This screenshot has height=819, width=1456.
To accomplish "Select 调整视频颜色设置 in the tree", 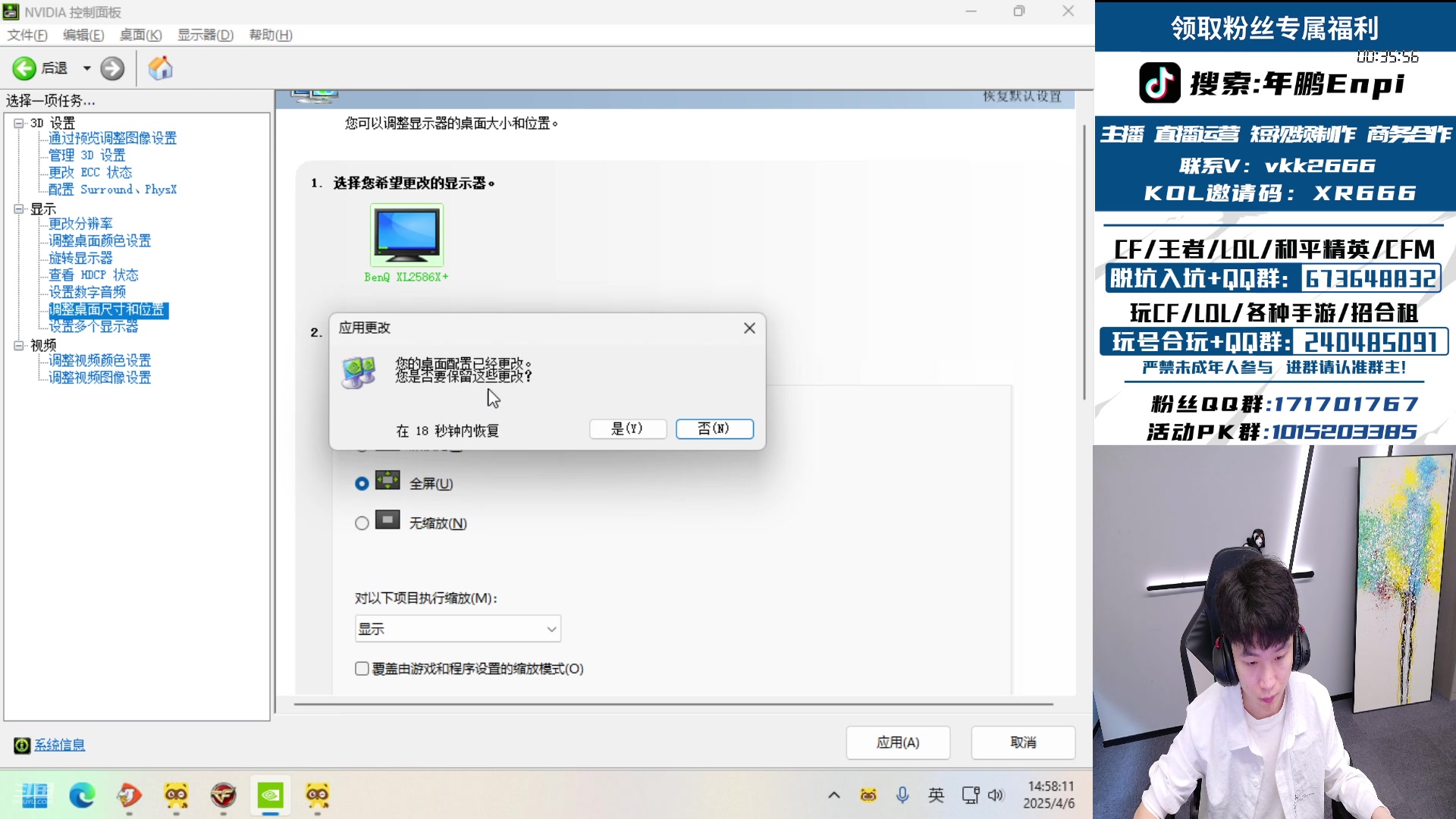I will (100, 361).
